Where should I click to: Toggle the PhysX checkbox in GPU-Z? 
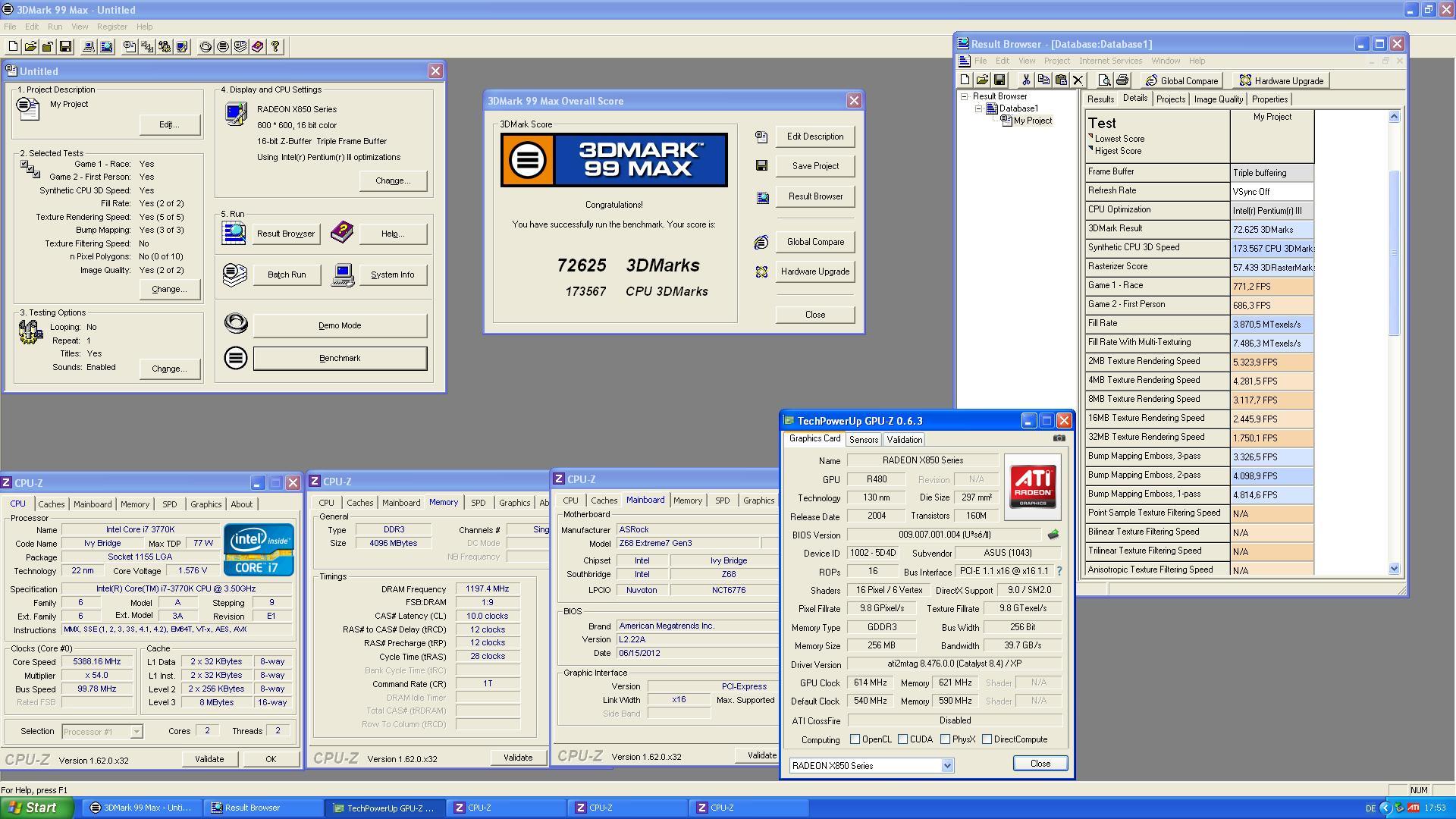[x=946, y=739]
